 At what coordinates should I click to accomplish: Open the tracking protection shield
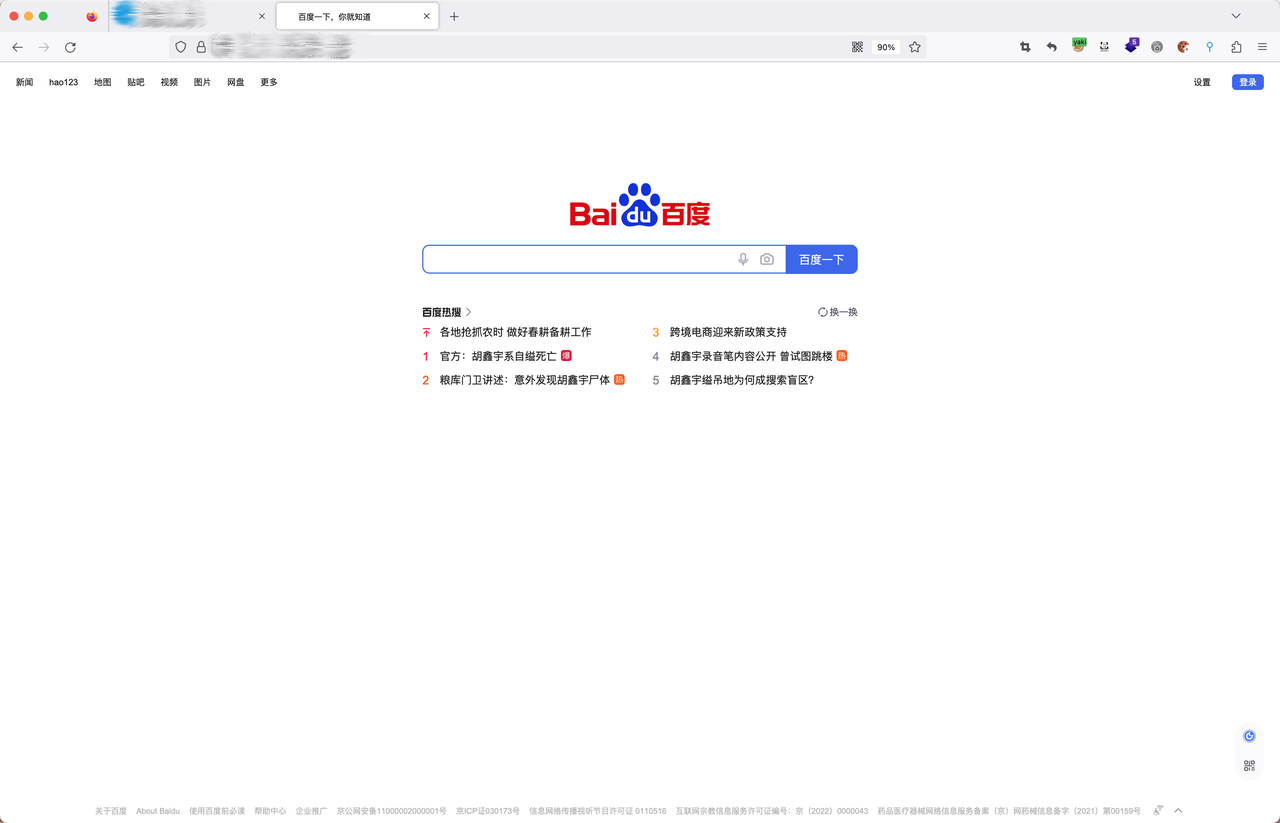click(181, 47)
